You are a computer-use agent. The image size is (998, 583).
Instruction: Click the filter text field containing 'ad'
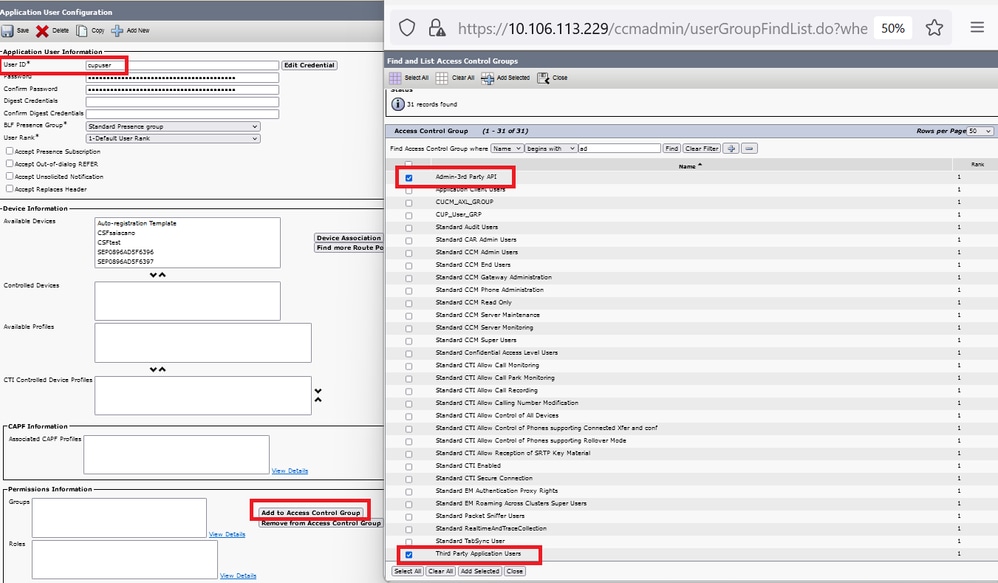tap(619, 148)
